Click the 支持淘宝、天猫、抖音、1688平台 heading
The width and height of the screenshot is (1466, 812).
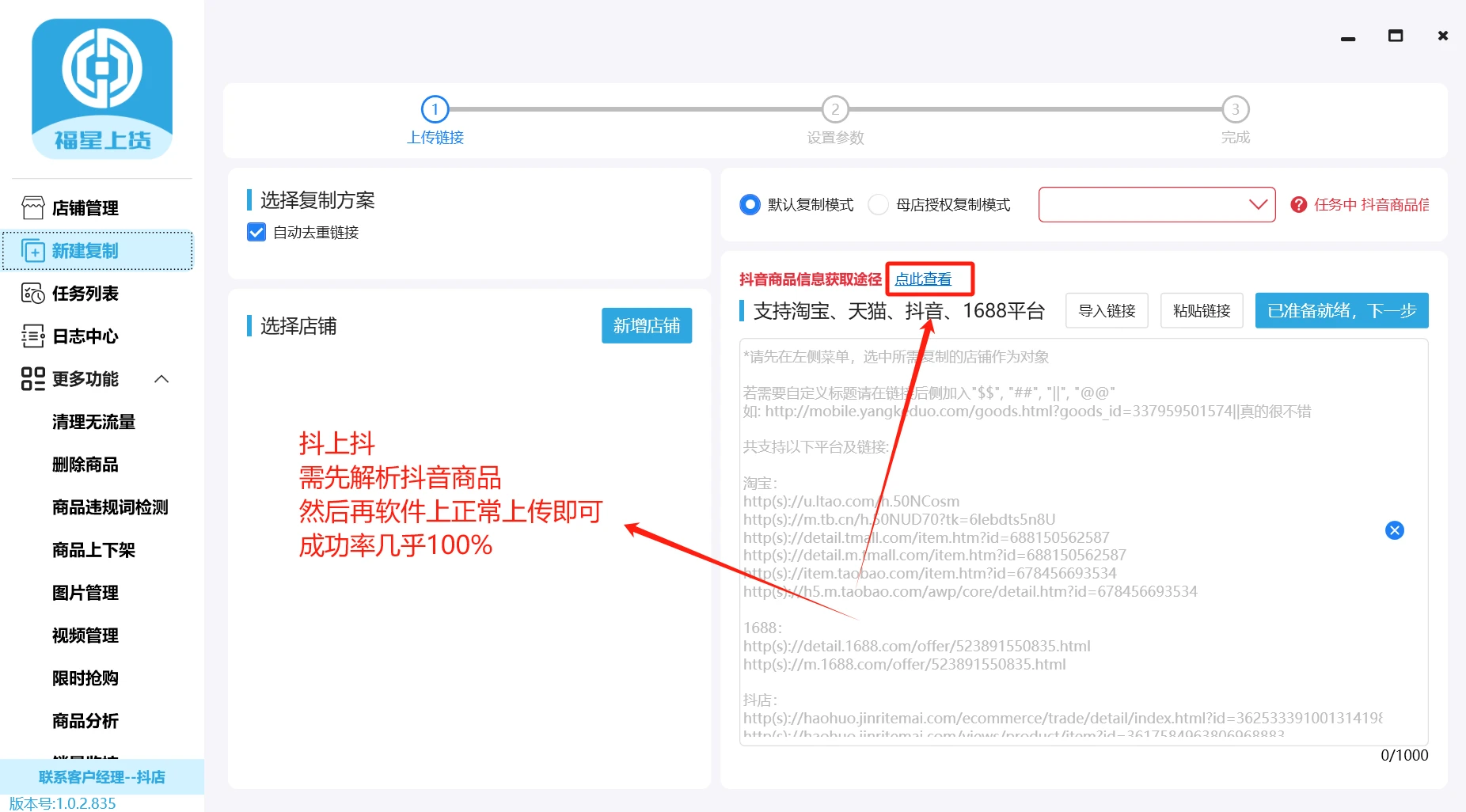click(899, 311)
